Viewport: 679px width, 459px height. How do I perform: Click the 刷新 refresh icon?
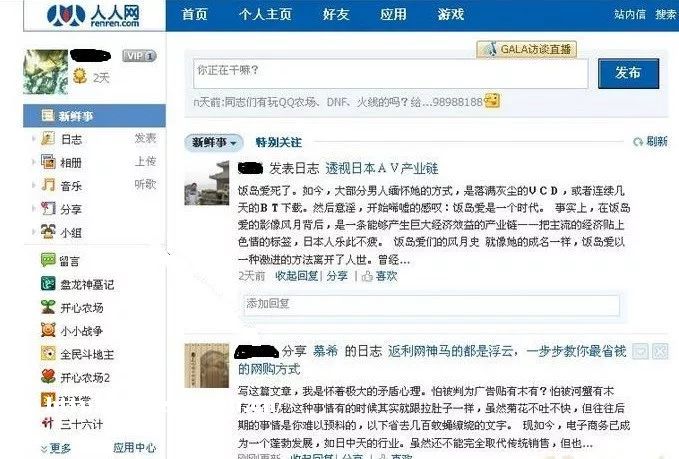[638, 142]
